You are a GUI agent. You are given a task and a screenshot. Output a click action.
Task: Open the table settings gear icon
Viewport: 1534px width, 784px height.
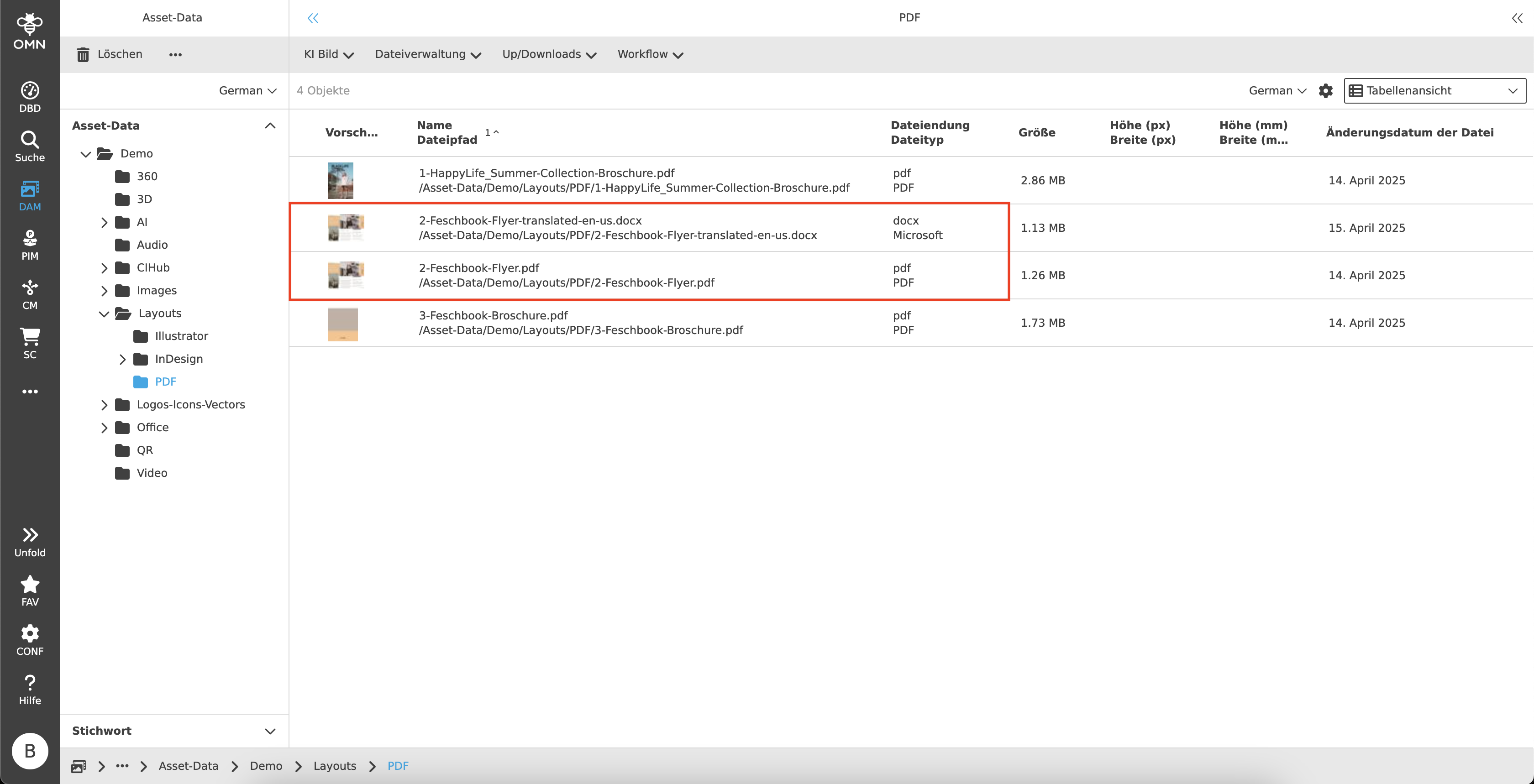(x=1326, y=90)
